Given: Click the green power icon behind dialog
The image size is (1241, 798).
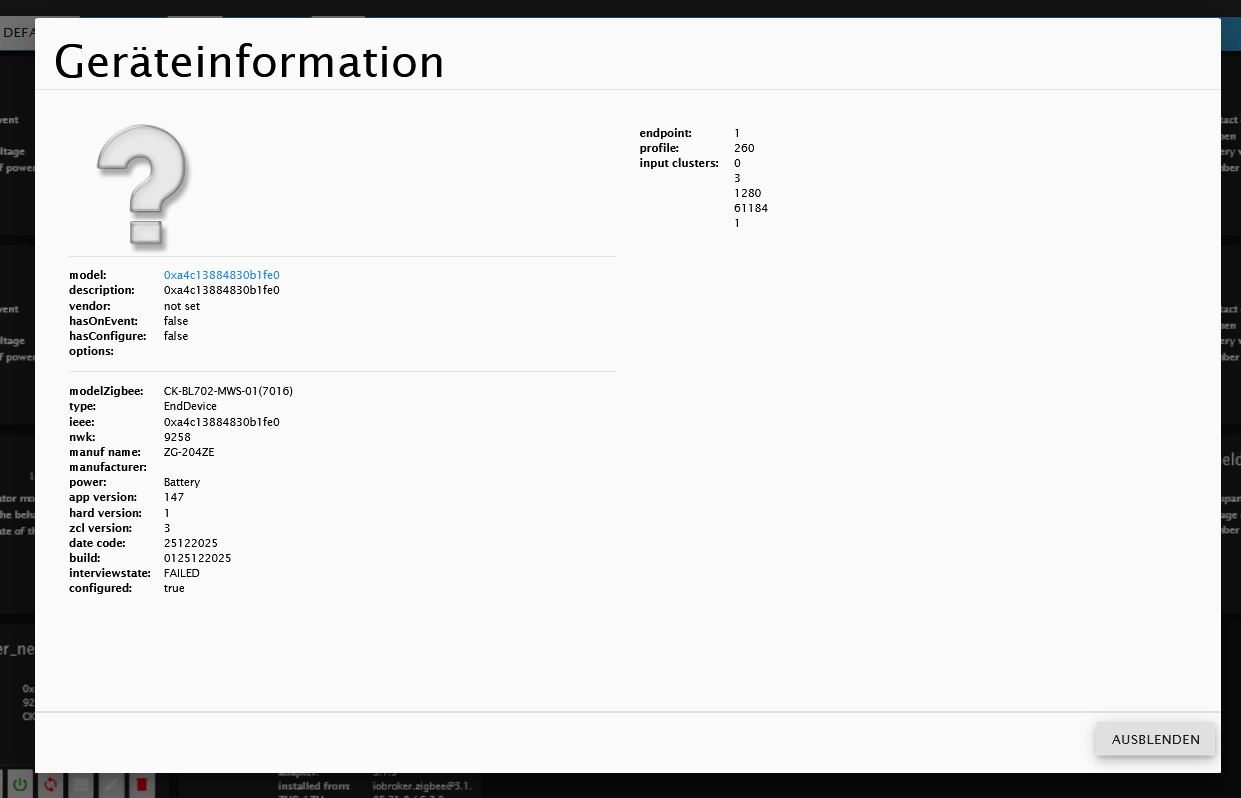Looking at the screenshot, I should coord(19,785).
